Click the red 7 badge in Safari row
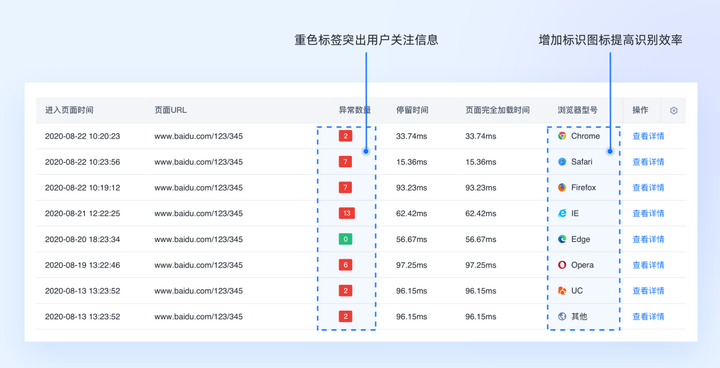Screen dimensions: 720x368 coord(345,162)
